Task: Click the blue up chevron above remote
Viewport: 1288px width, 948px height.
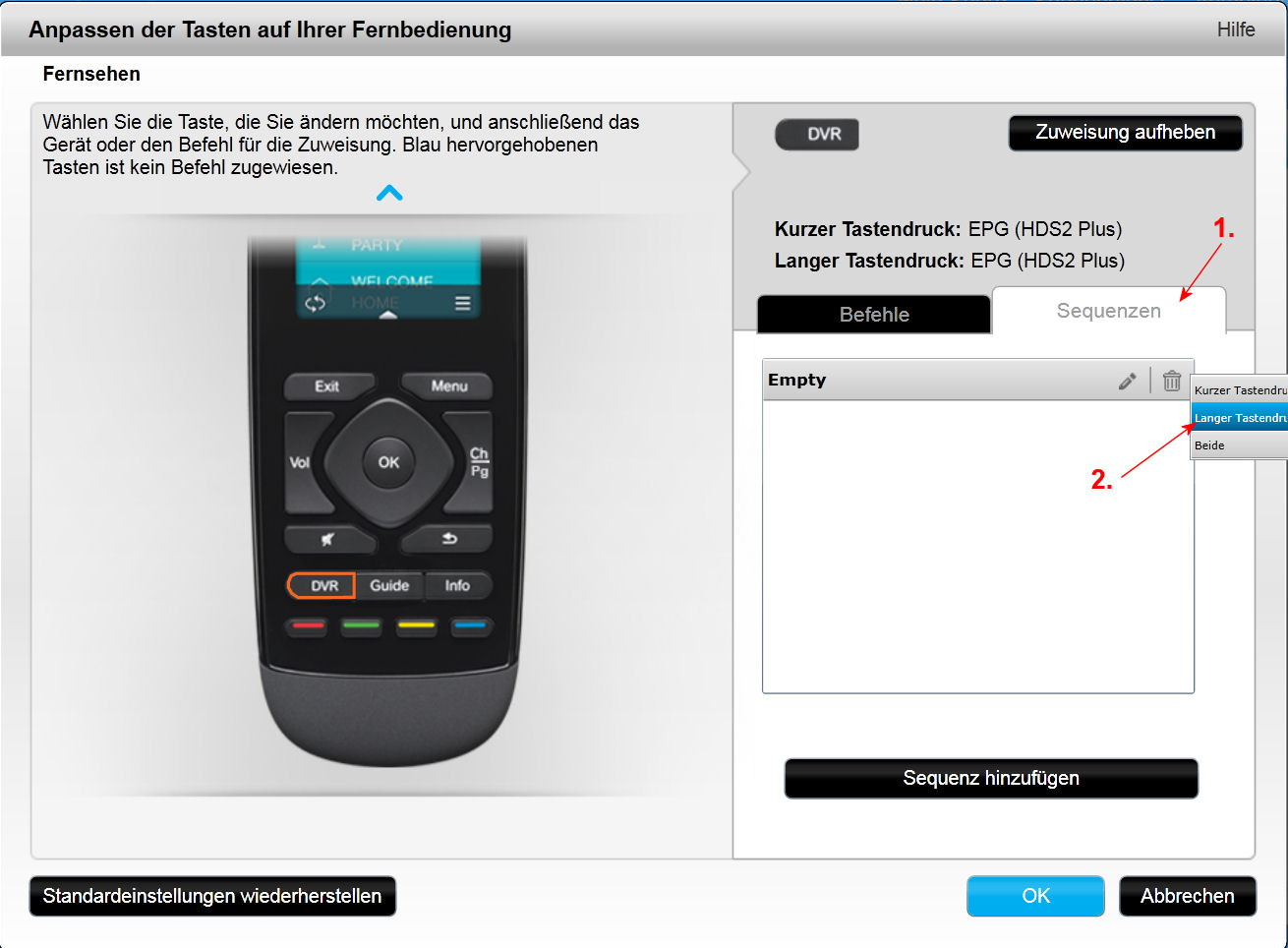Action: click(389, 193)
